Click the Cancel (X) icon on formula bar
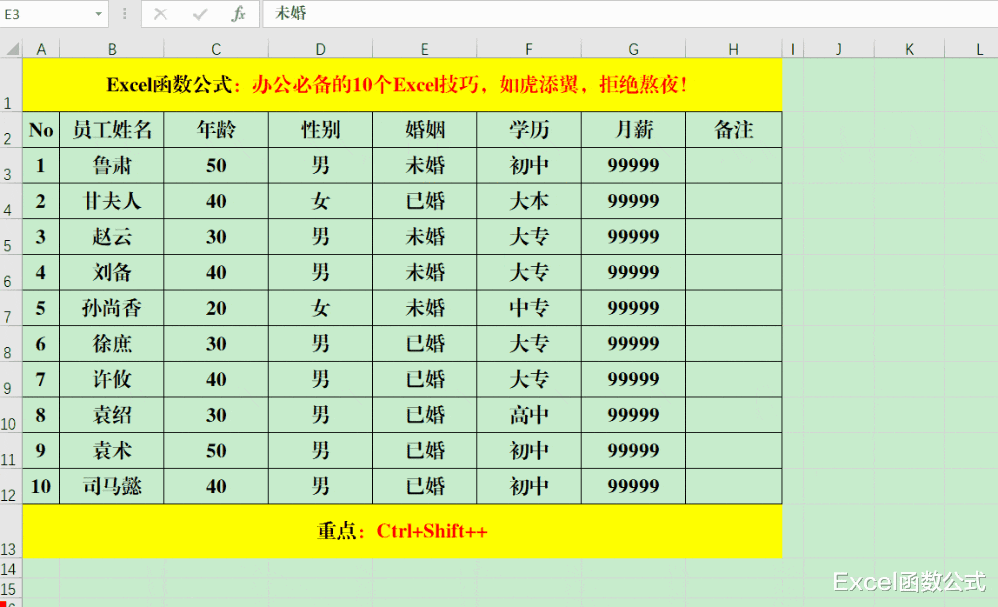 159,14
